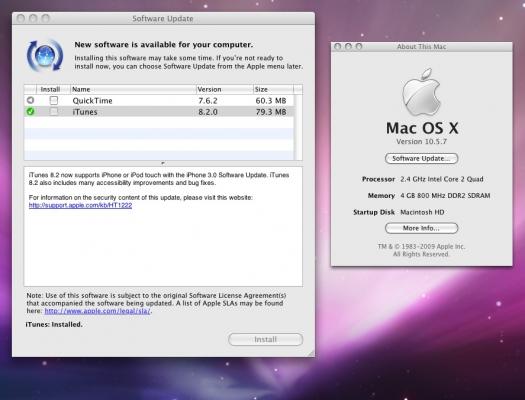Click the 2.4 GHz Intel Core 2 Quad text
Viewport: 525px width, 400px height.
pos(442,179)
